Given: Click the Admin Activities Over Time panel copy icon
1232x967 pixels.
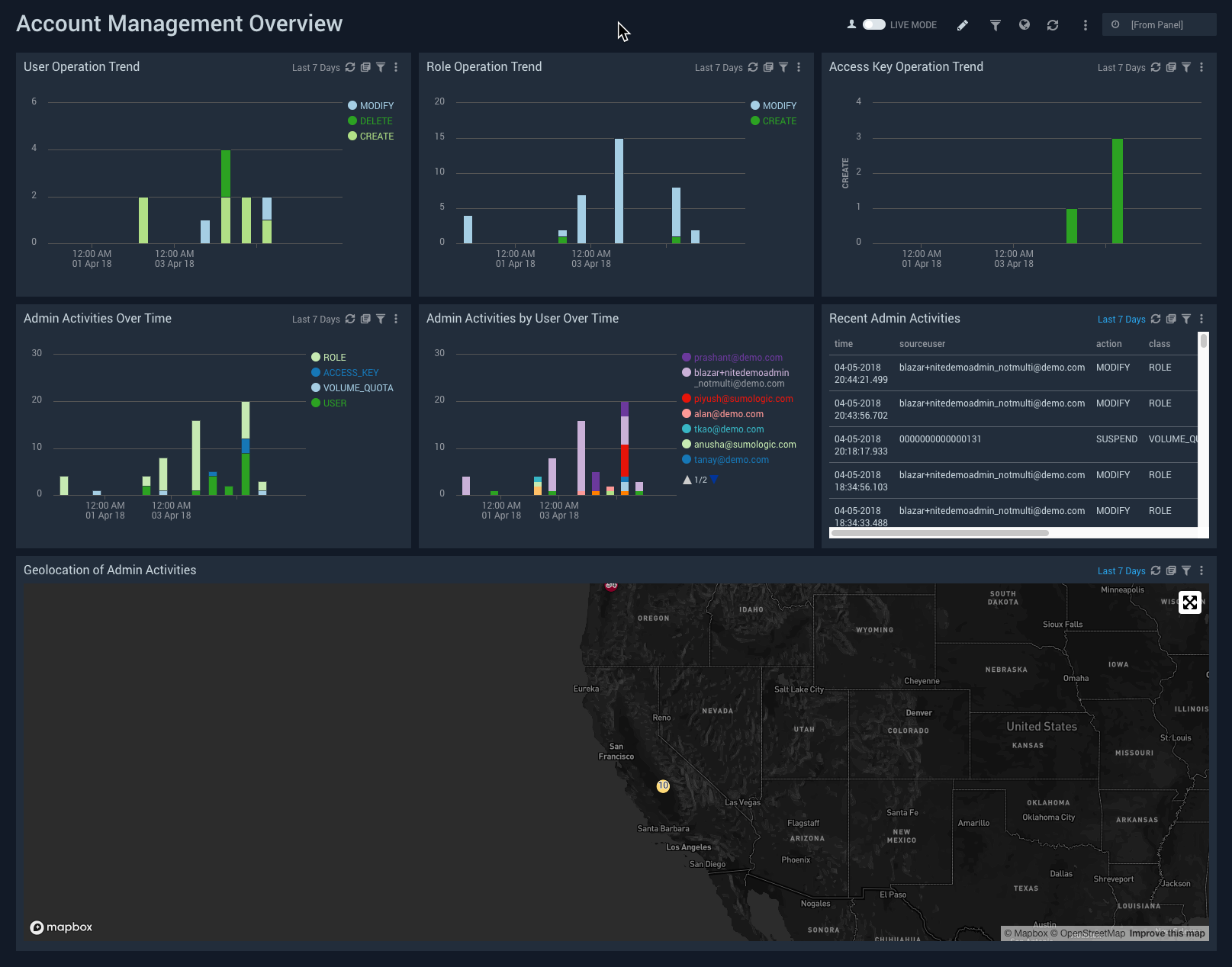Looking at the screenshot, I should [365, 319].
